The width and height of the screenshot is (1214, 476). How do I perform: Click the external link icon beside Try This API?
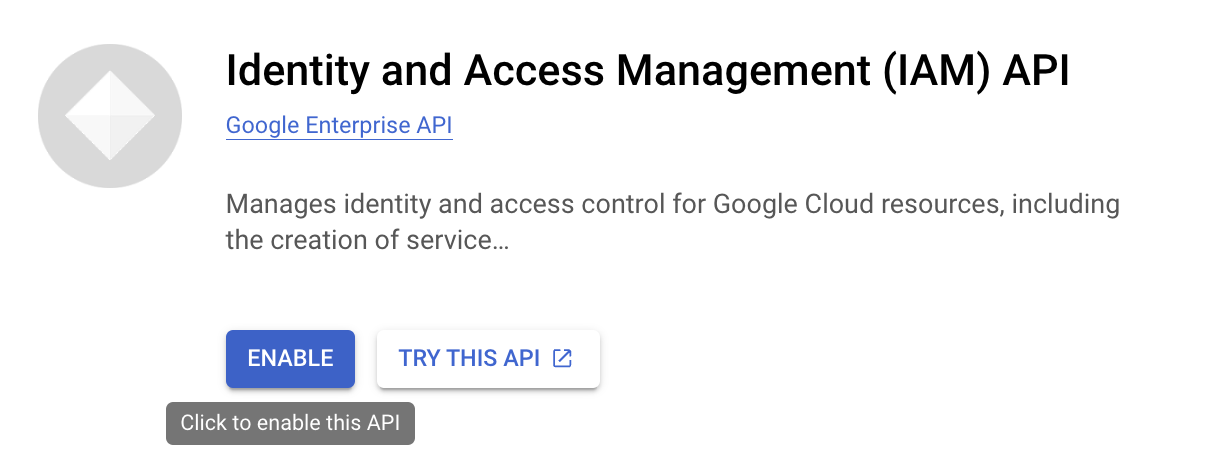563,358
